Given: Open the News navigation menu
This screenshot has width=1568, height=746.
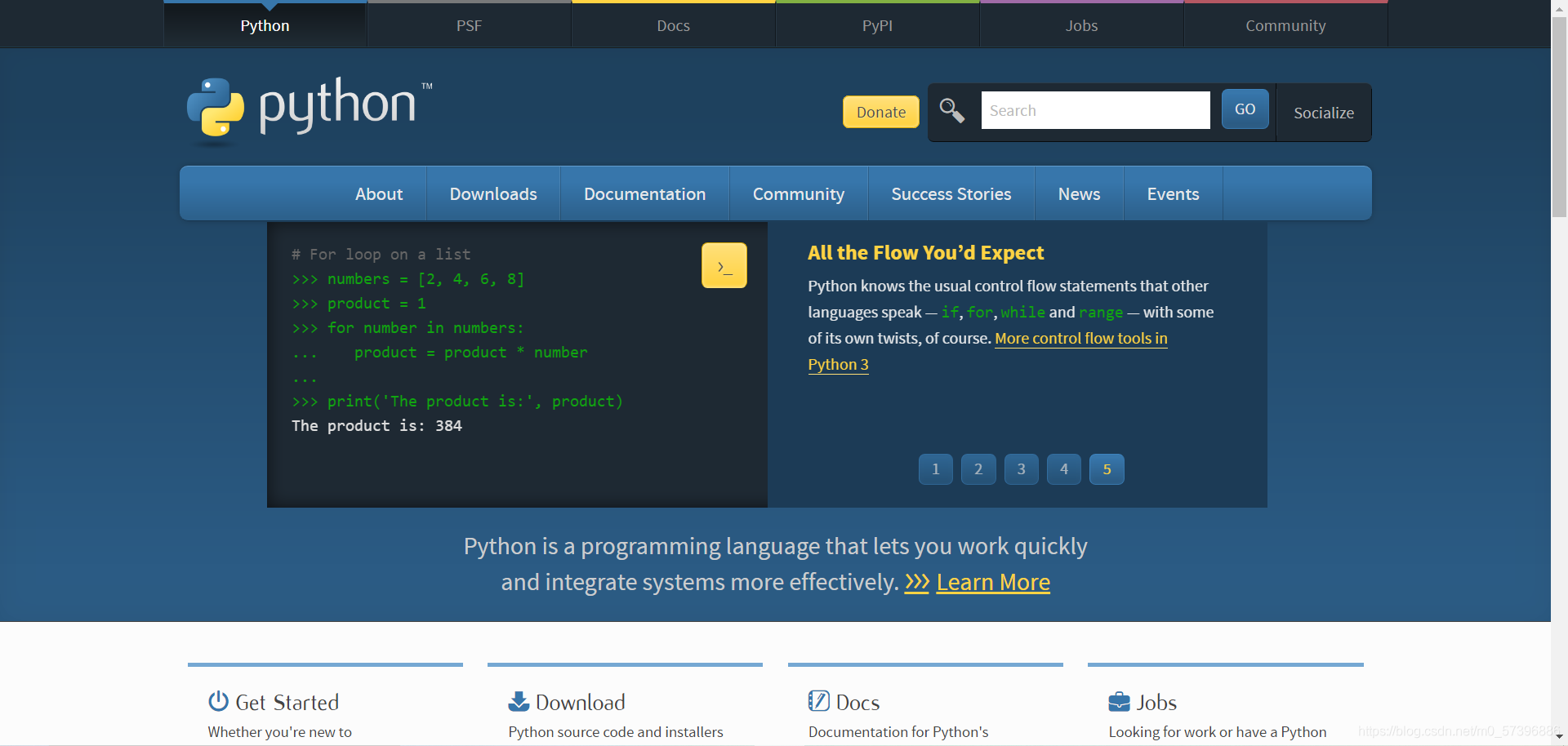Looking at the screenshot, I should click(x=1079, y=194).
